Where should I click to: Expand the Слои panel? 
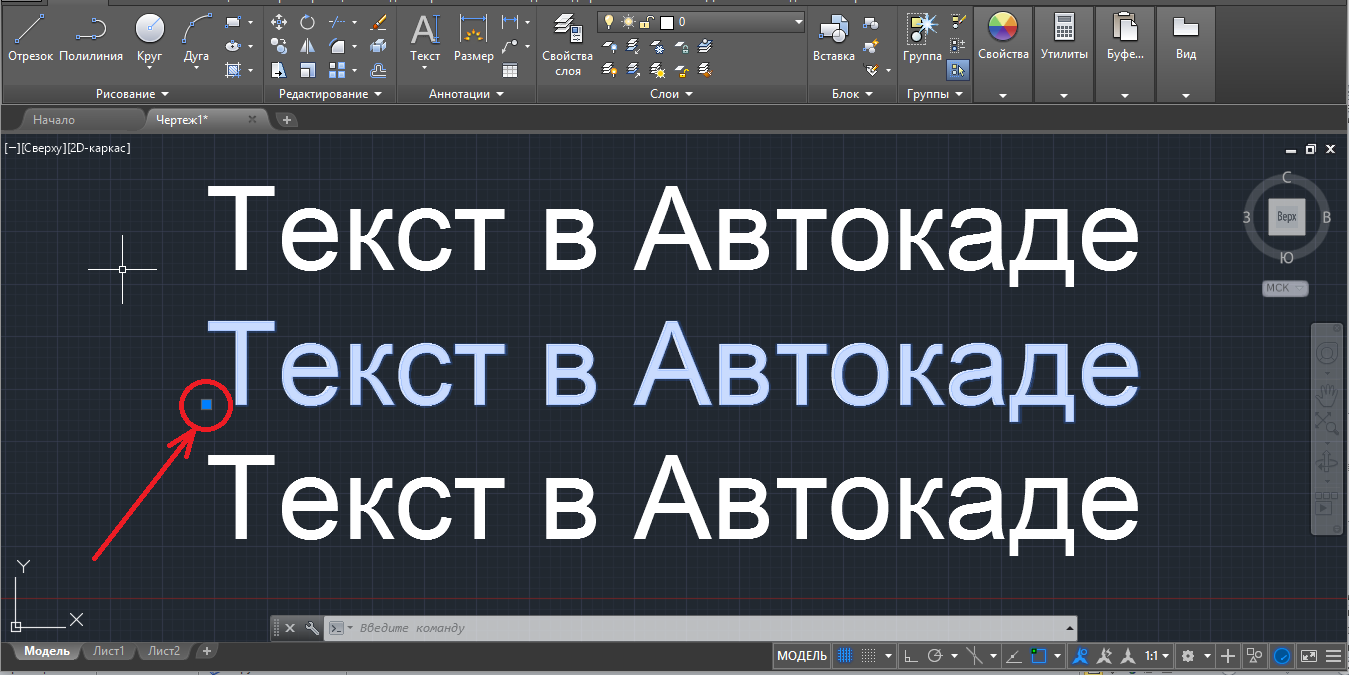point(671,94)
